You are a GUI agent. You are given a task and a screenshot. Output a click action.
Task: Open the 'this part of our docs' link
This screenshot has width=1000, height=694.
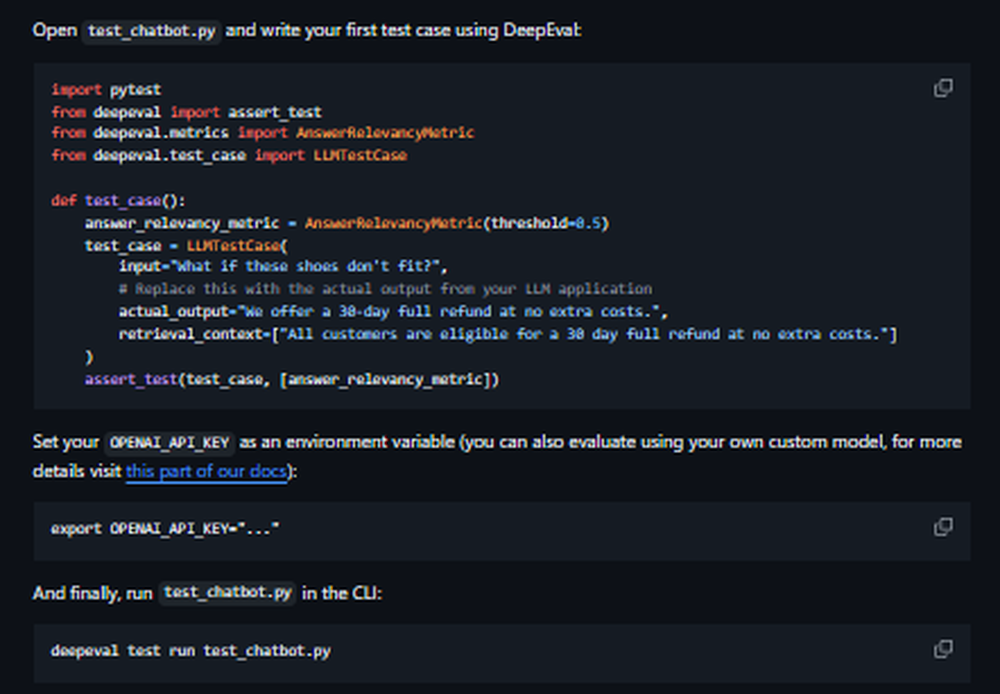206,471
